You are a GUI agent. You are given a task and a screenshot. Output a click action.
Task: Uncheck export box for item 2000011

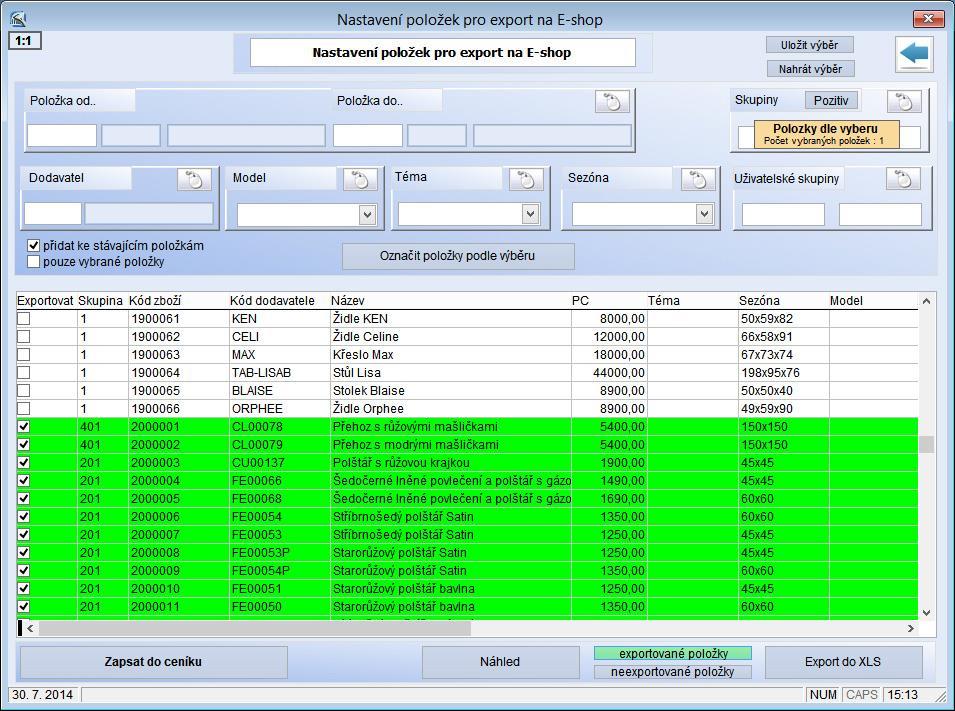pyautogui.click(x=24, y=606)
